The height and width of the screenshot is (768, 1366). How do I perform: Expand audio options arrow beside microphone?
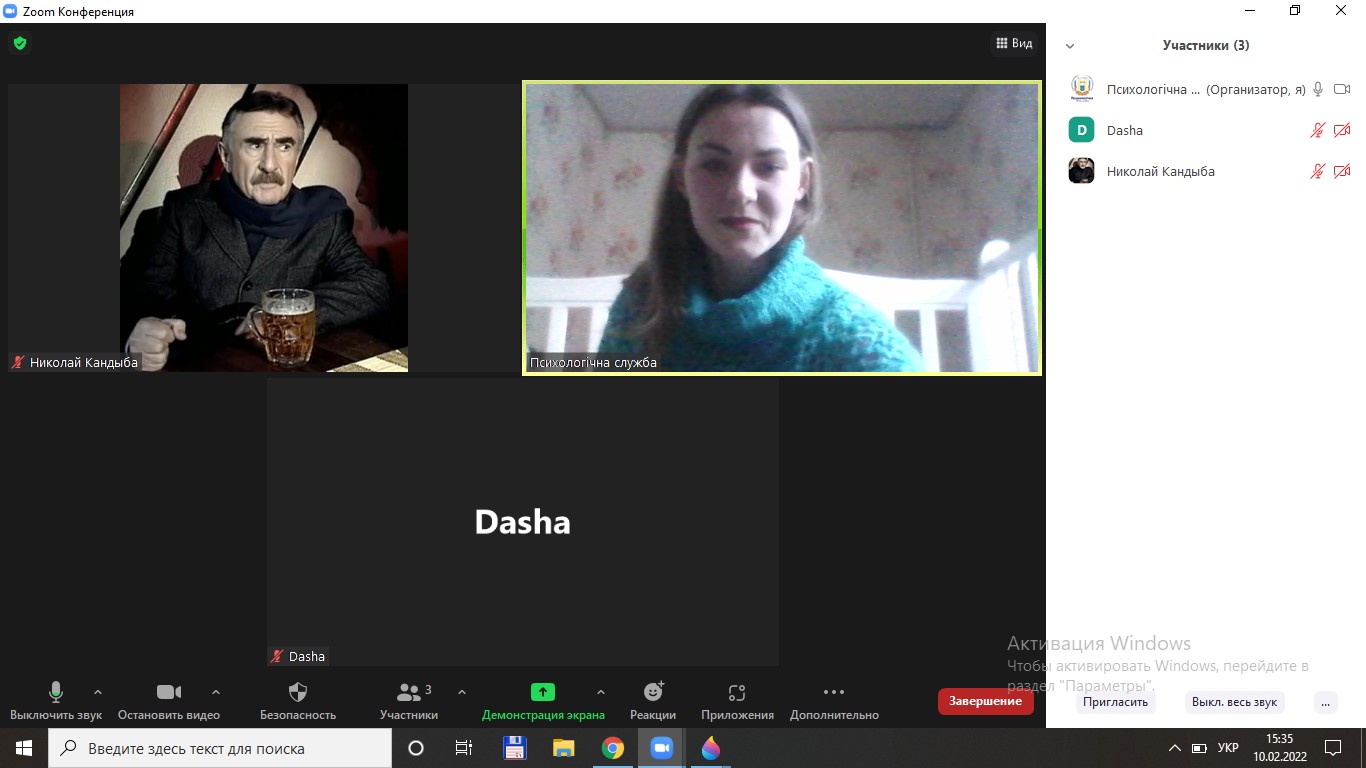97,692
